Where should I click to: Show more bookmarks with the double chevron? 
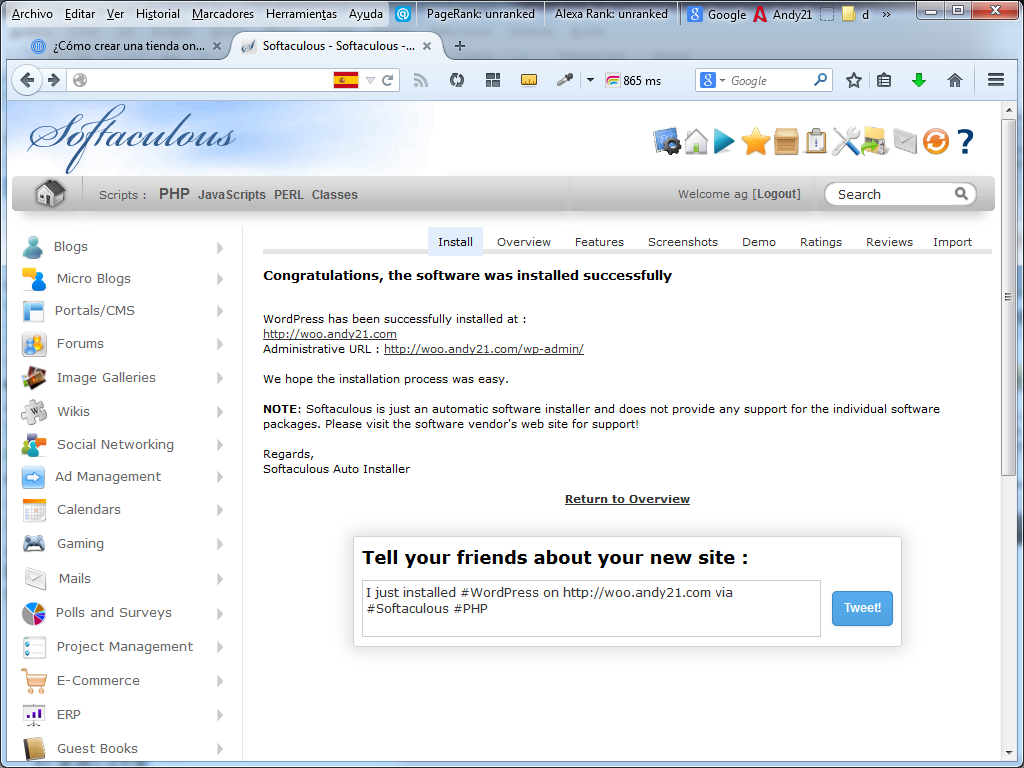point(886,14)
